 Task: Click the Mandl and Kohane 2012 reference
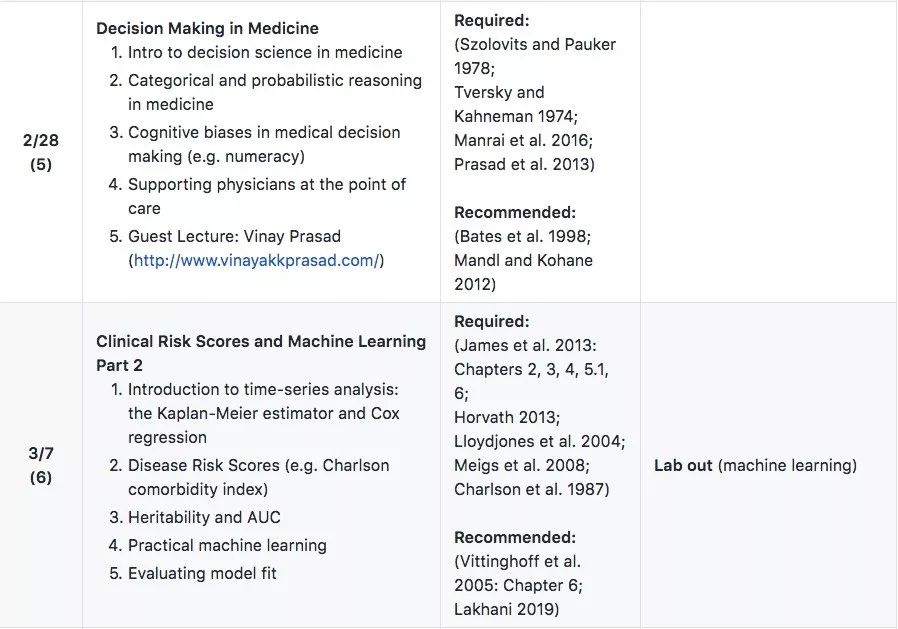pyautogui.click(x=523, y=272)
